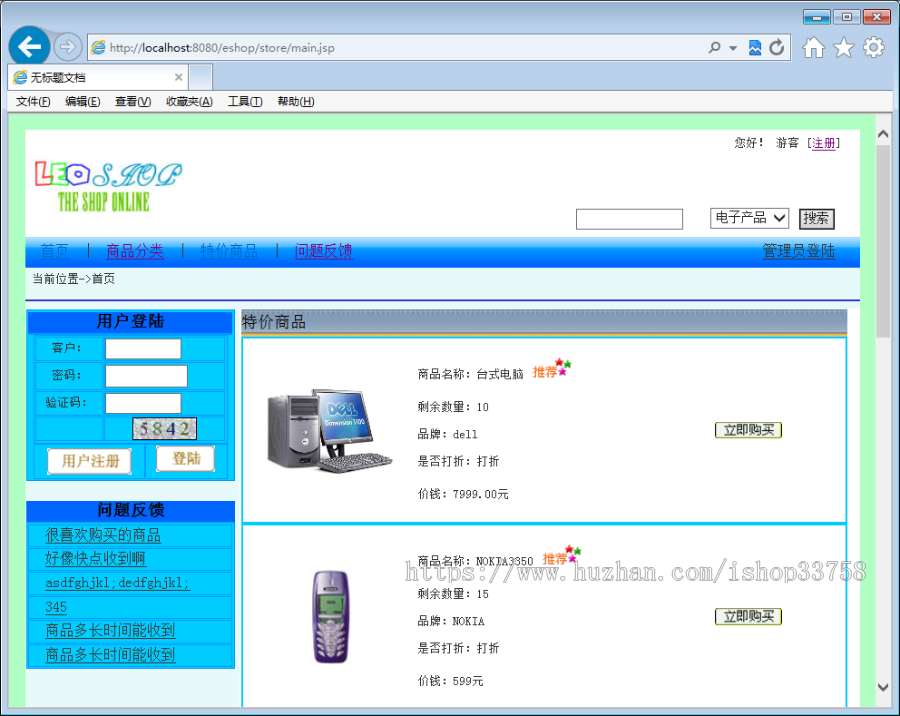The height and width of the screenshot is (716, 900).
Task: Click 立即购买 for the 台式电脑 product
Action: click(748, 429)
